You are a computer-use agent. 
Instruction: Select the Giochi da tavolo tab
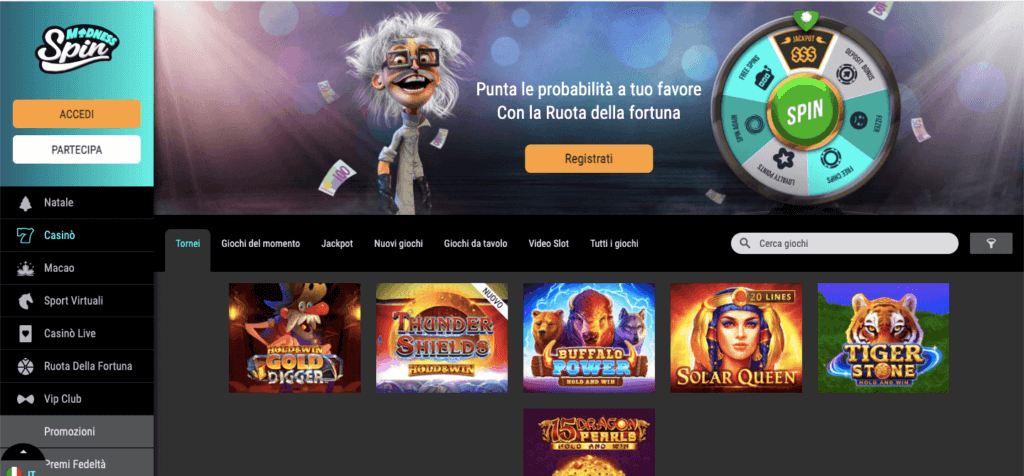click(475, 244)
